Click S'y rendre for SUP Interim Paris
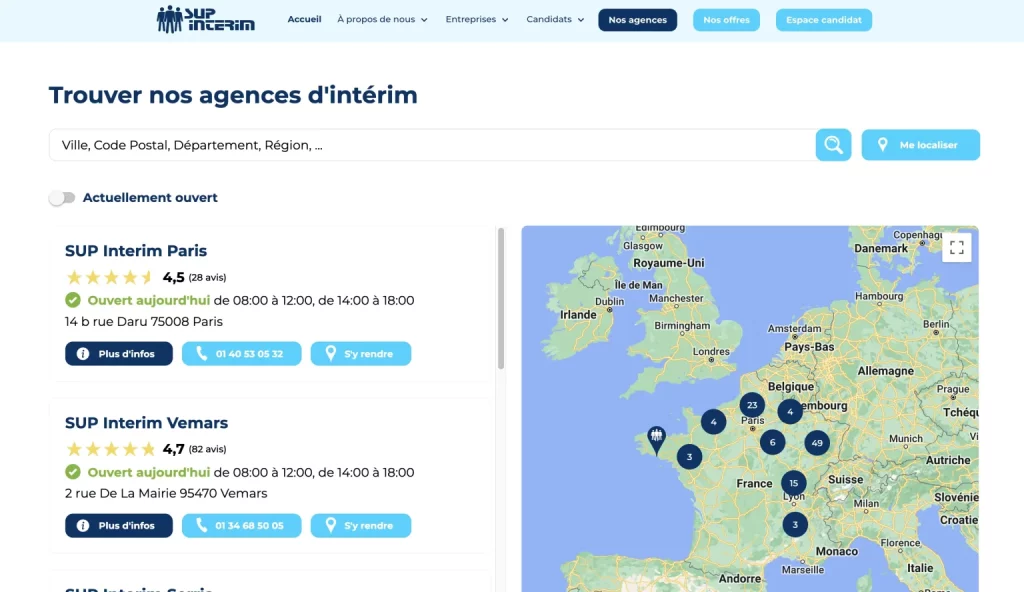The width and height of the screenshot is (1024, 592). [360, 354]
